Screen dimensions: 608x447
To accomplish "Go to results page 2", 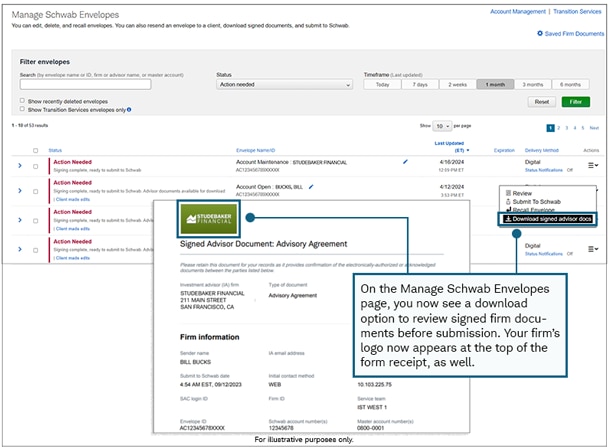I will point(559,128).
